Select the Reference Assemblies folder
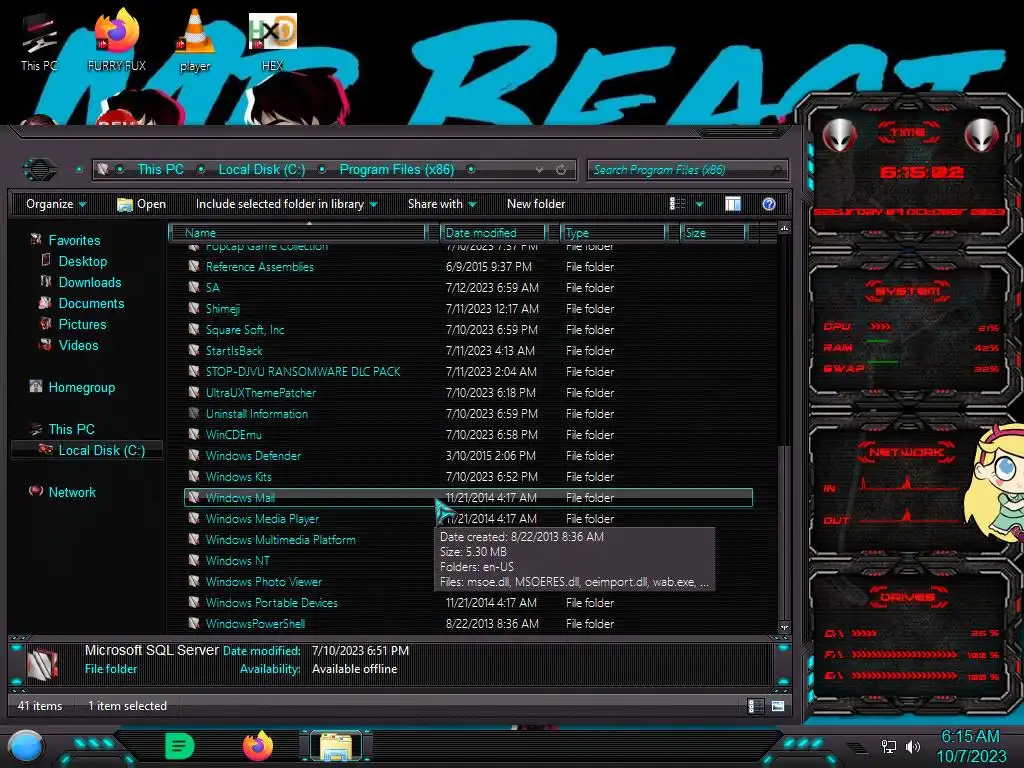 point(259,266)
